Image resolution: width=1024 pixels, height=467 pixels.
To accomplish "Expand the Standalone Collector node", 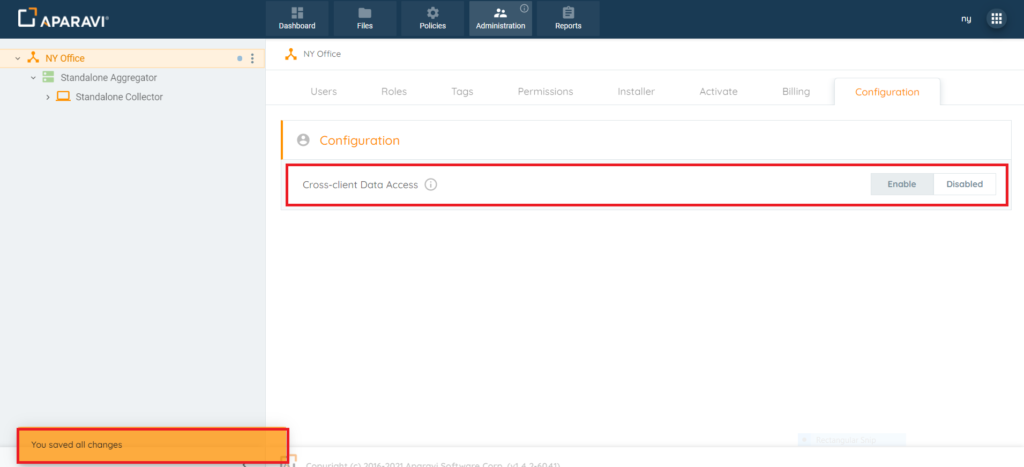I will 48,97.
